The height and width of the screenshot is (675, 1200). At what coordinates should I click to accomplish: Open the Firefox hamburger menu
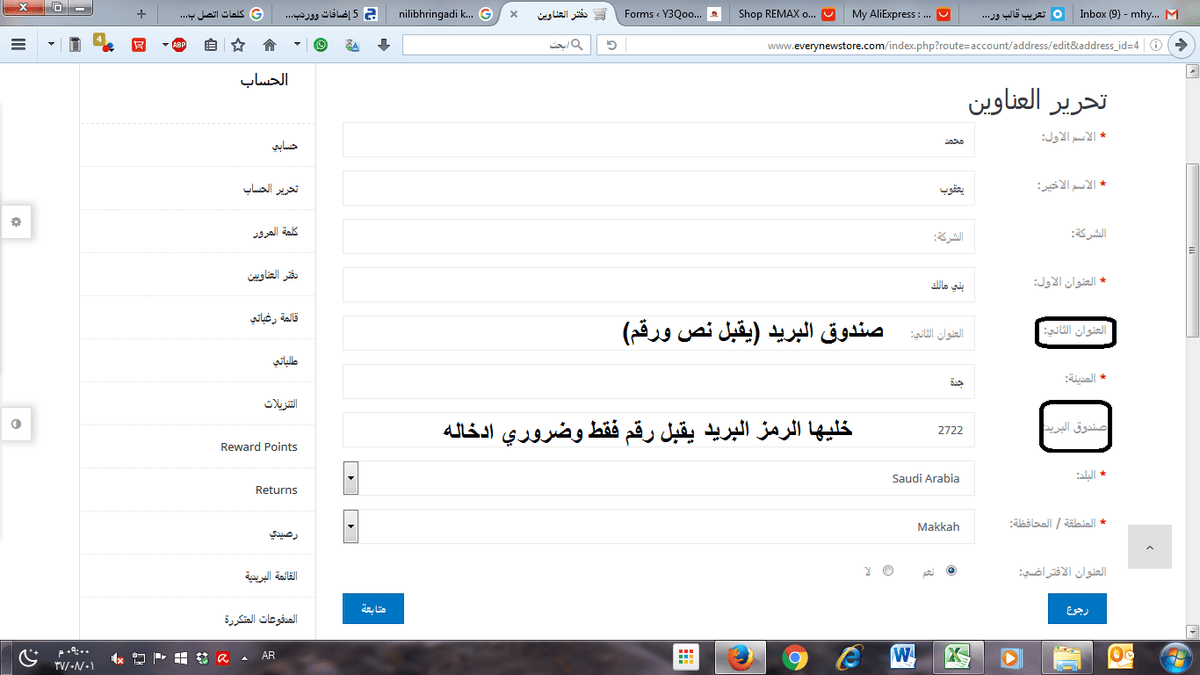18,45
